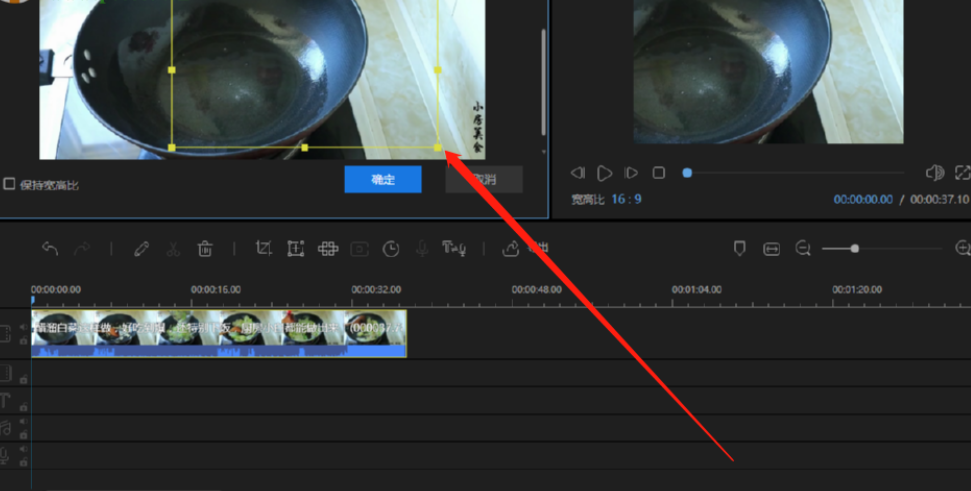Screen dimensions: 971x491
Task: Stop the preview playback
Action: click(659, 173)
